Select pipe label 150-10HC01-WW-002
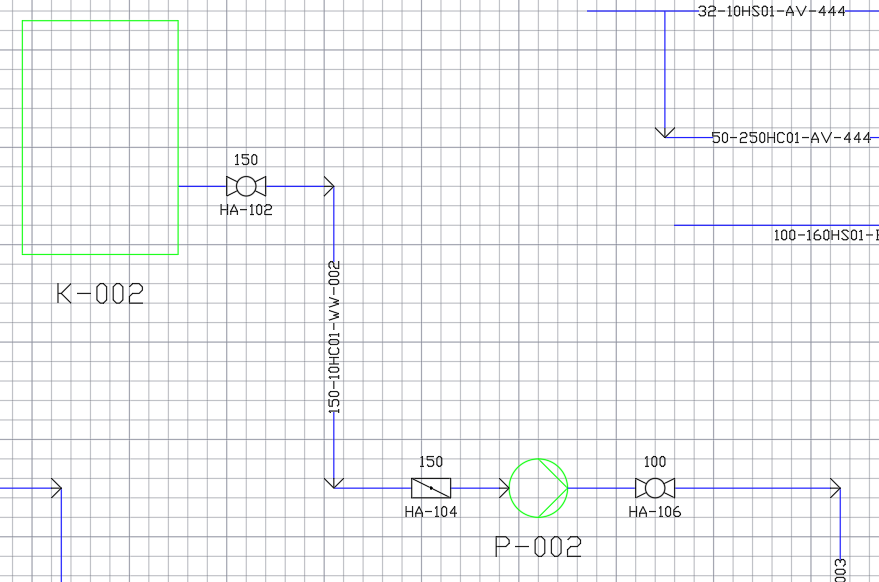 [x=334, y=338]
